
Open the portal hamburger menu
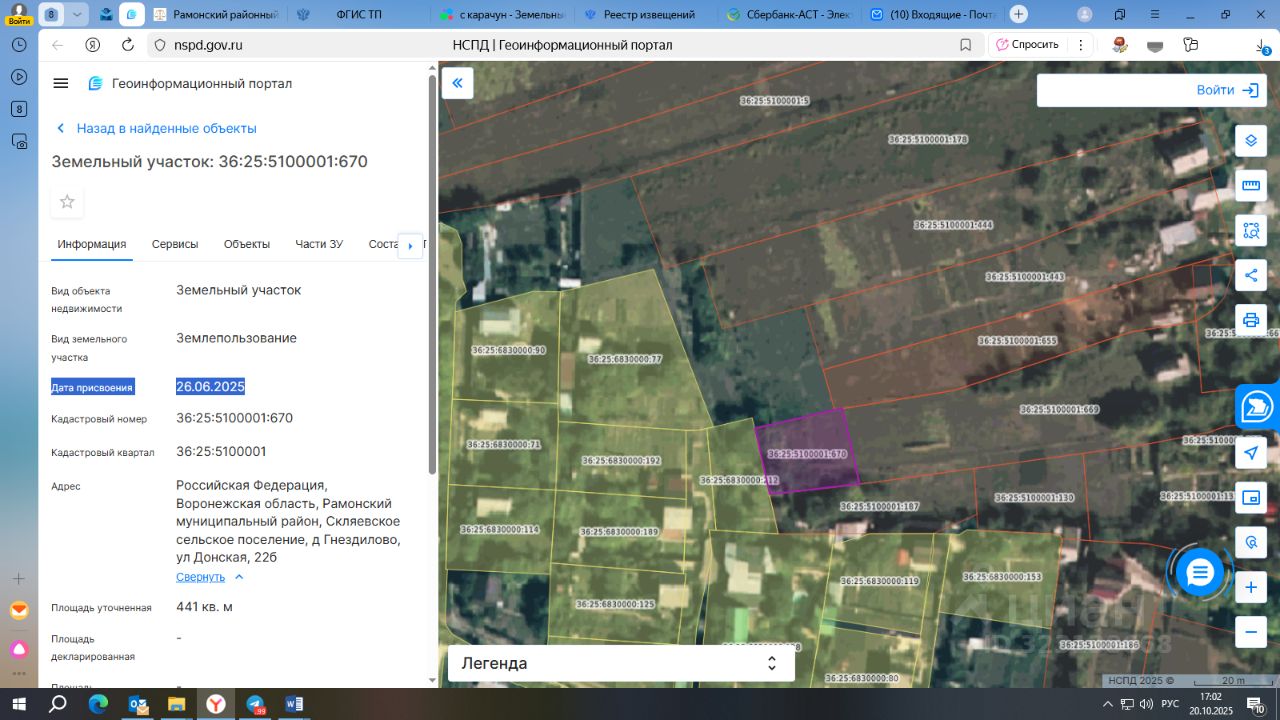click(61, 83)
